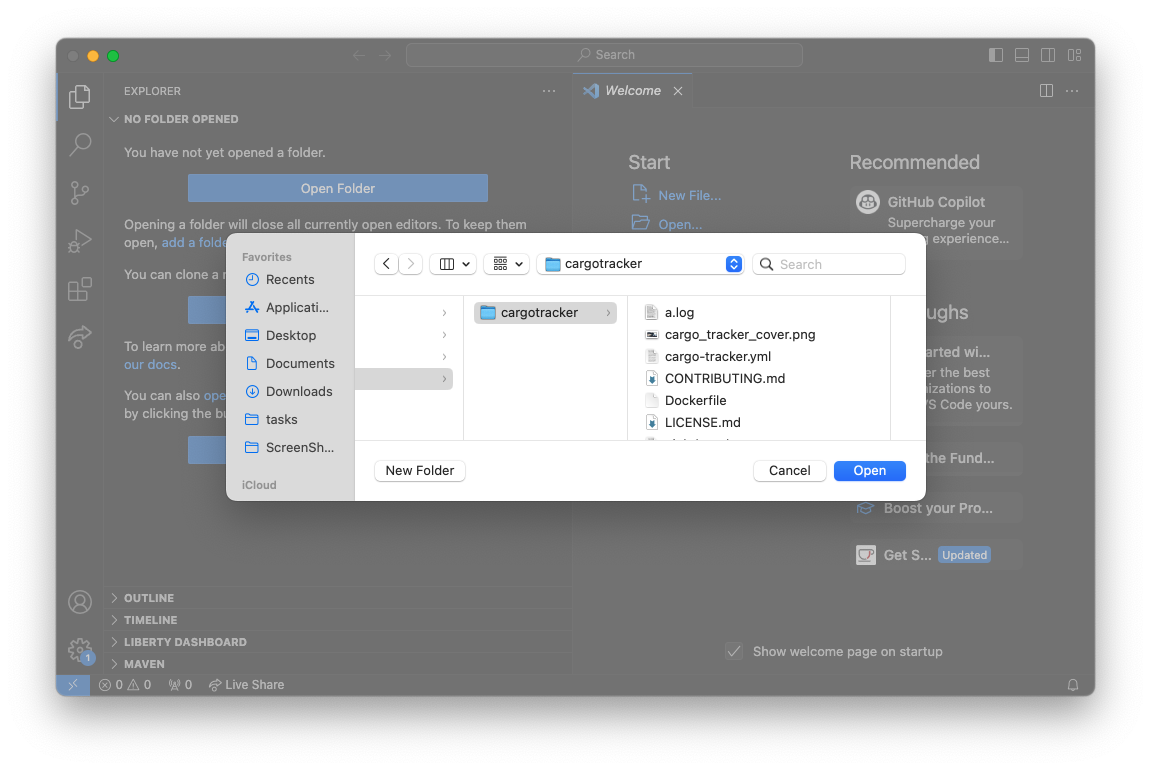Select Downloads in Favorites sidebar
The height and width of the screenshot is (770, 1151).
pos(298,391)
